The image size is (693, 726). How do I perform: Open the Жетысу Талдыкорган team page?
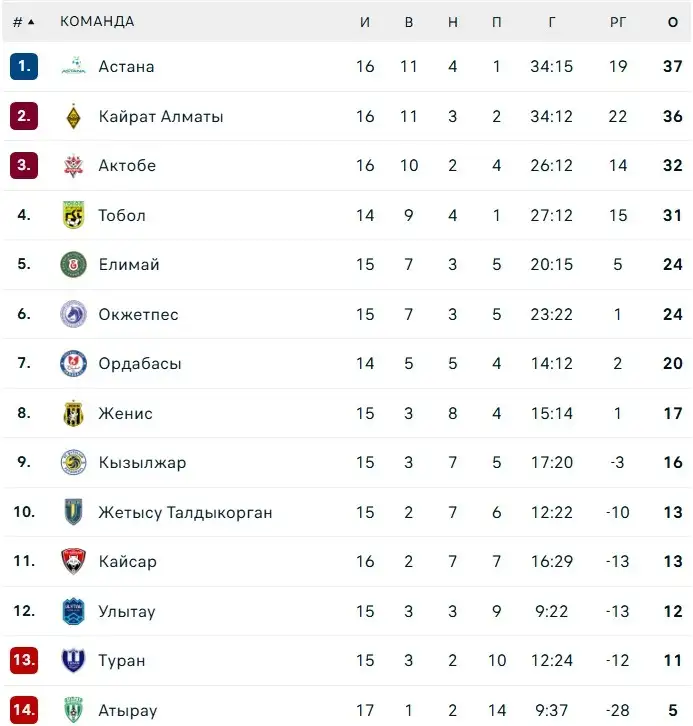click(x=185, y=512)
